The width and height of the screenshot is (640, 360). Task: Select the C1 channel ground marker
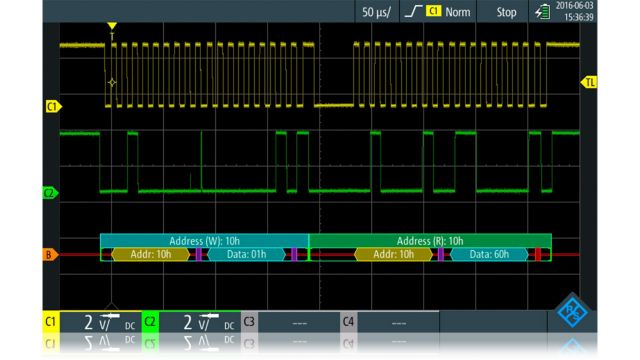(53, 107)
